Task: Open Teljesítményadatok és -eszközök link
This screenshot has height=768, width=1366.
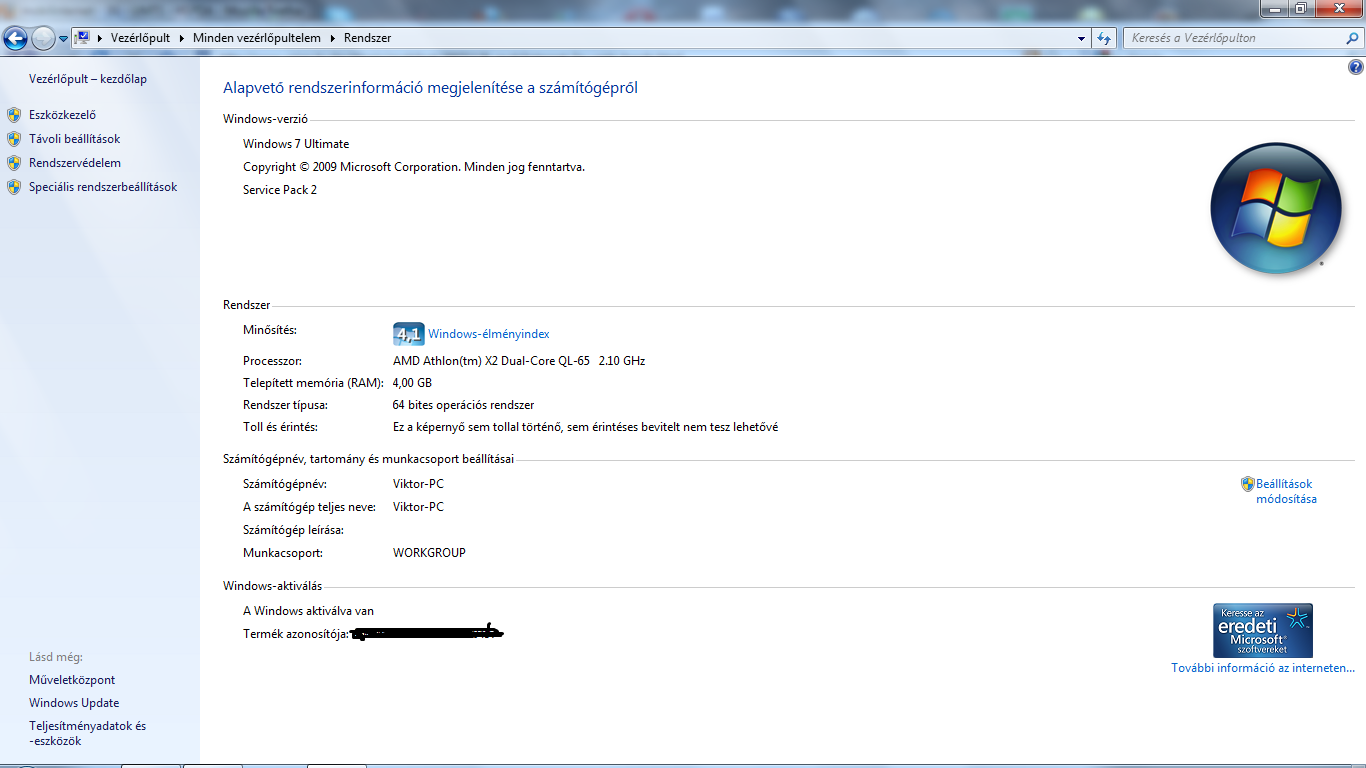Action: point(87,734)
